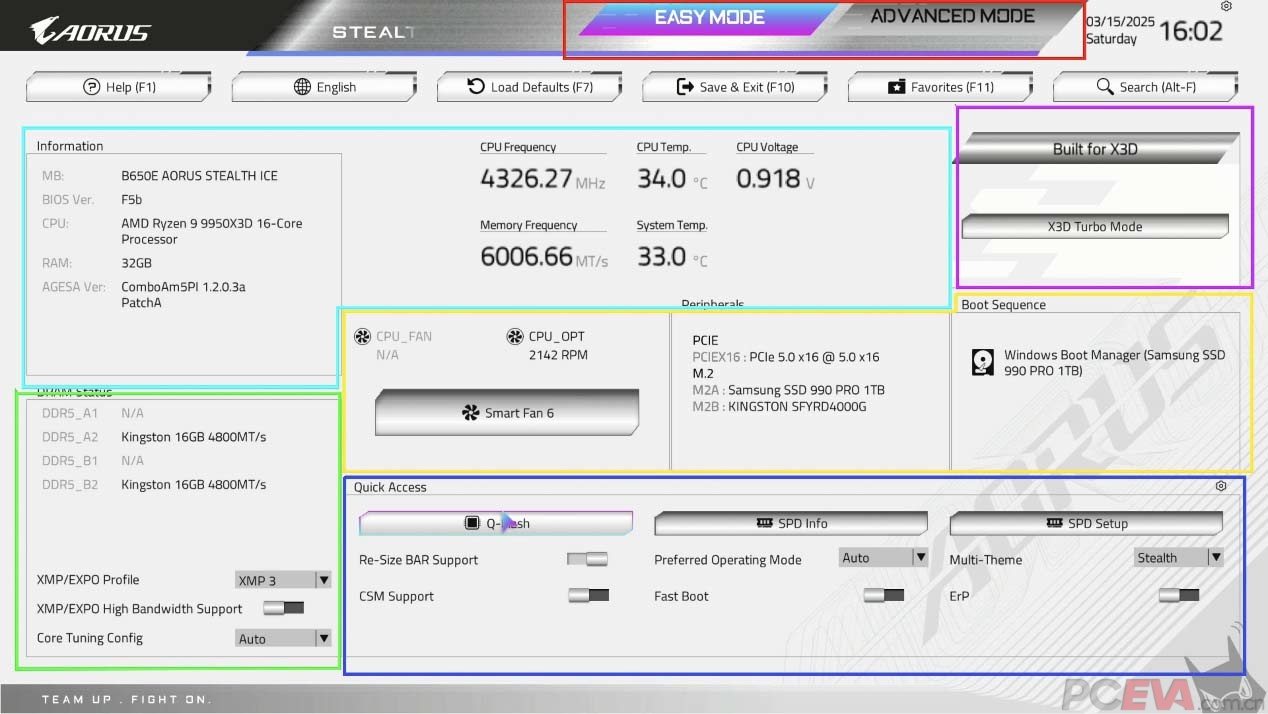Screen dimensions: 1268x714
Task: Enable XMP/EXPO High Bandwidth Support
Action: 283,608
